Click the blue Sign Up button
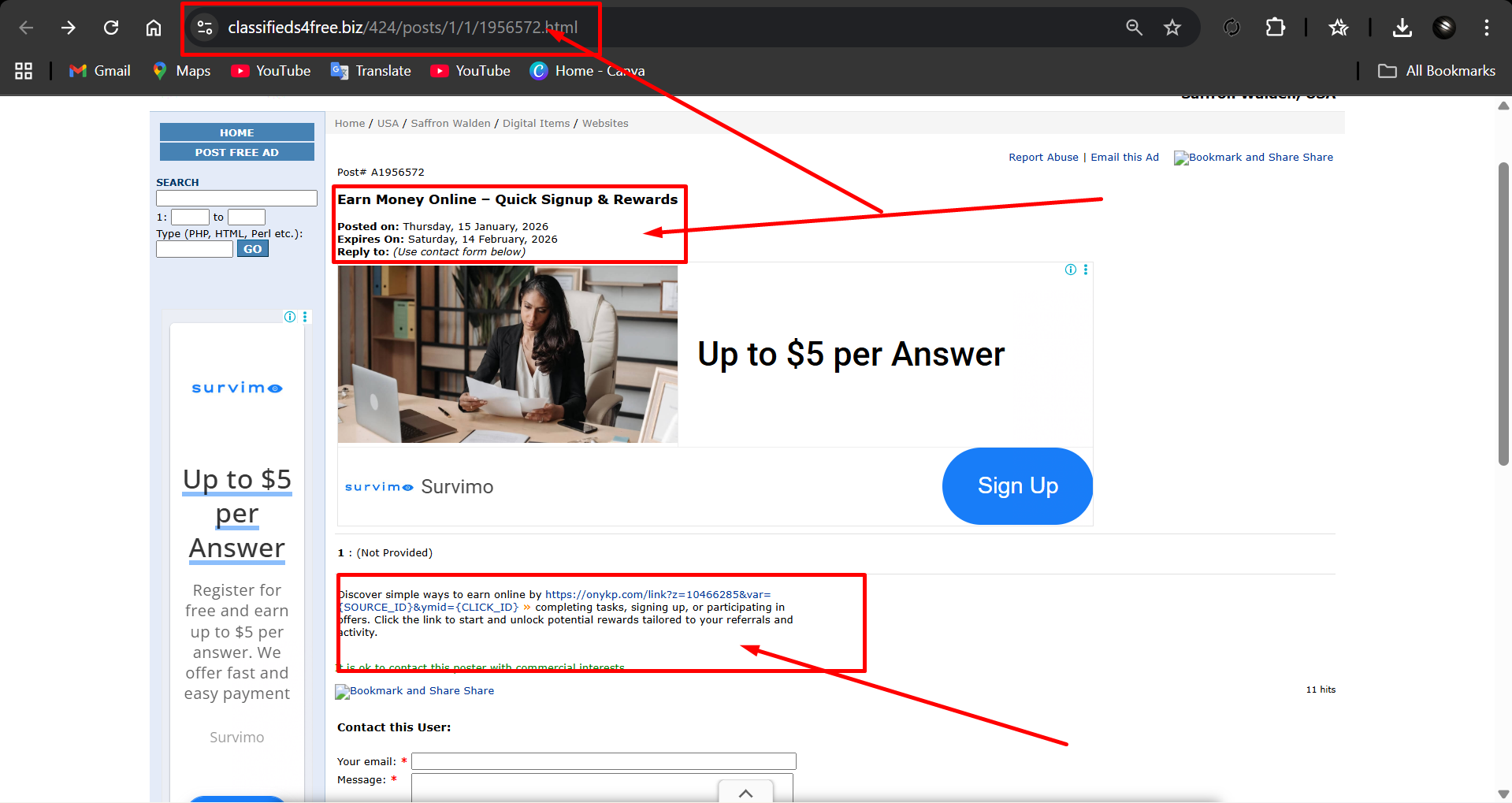The image size is (1512, 803). pos(1017,486)
